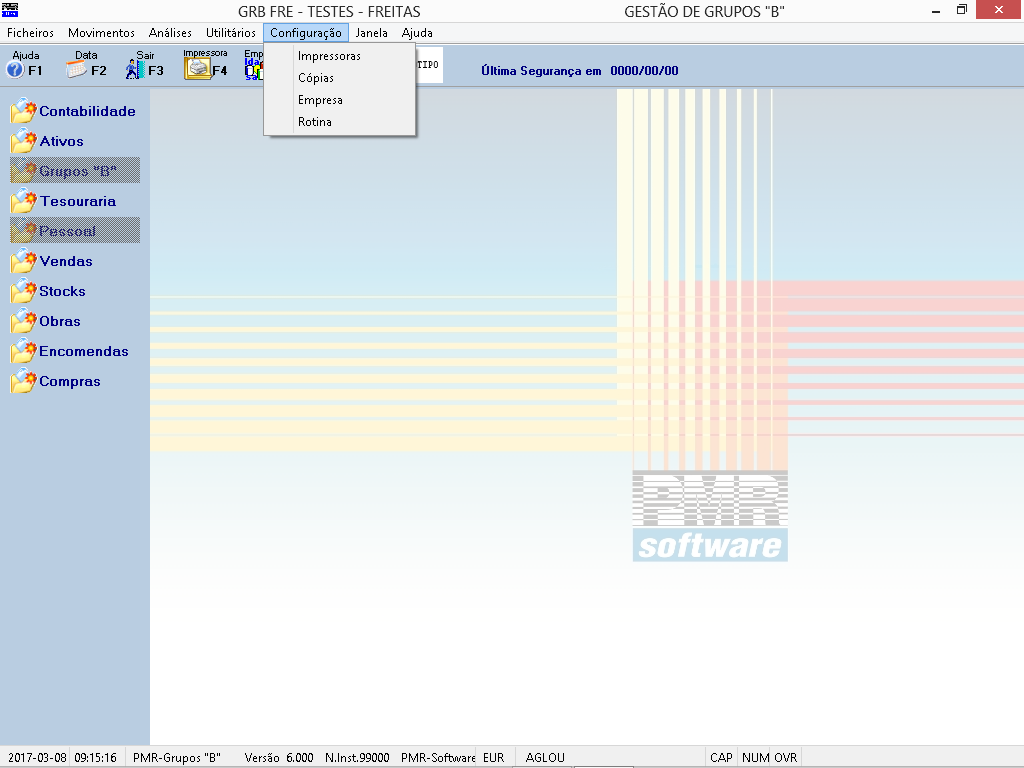The image size is (1024, 768).
Task: Click the OVR indicator in status bar
Action: coord(786,758)
